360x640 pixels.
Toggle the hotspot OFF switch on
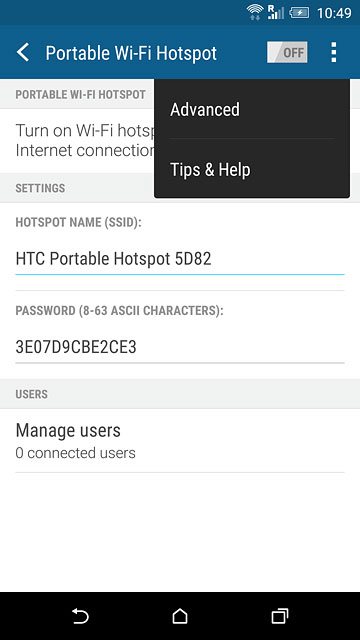click(x=287, y=53)
